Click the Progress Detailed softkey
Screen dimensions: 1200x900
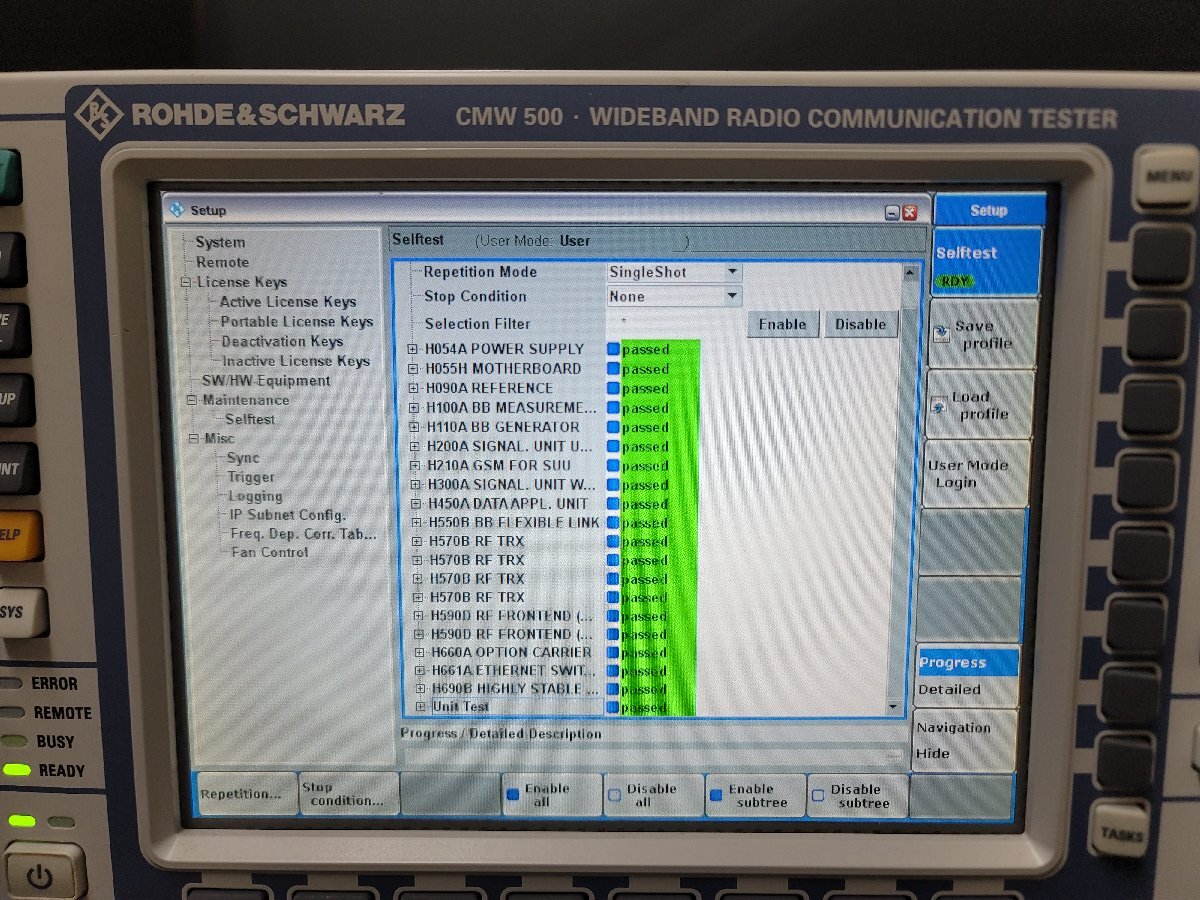click(x=967, y=676)
